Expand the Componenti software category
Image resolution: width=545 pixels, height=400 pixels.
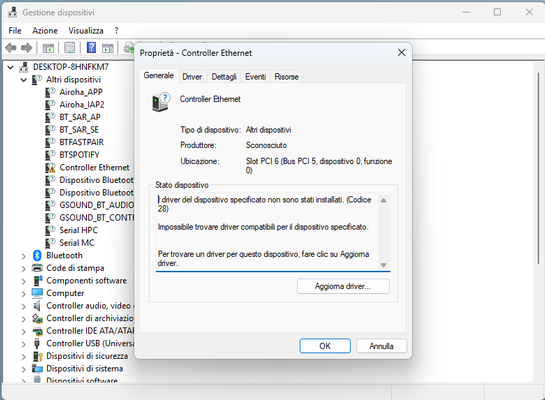tap(24, 281)
